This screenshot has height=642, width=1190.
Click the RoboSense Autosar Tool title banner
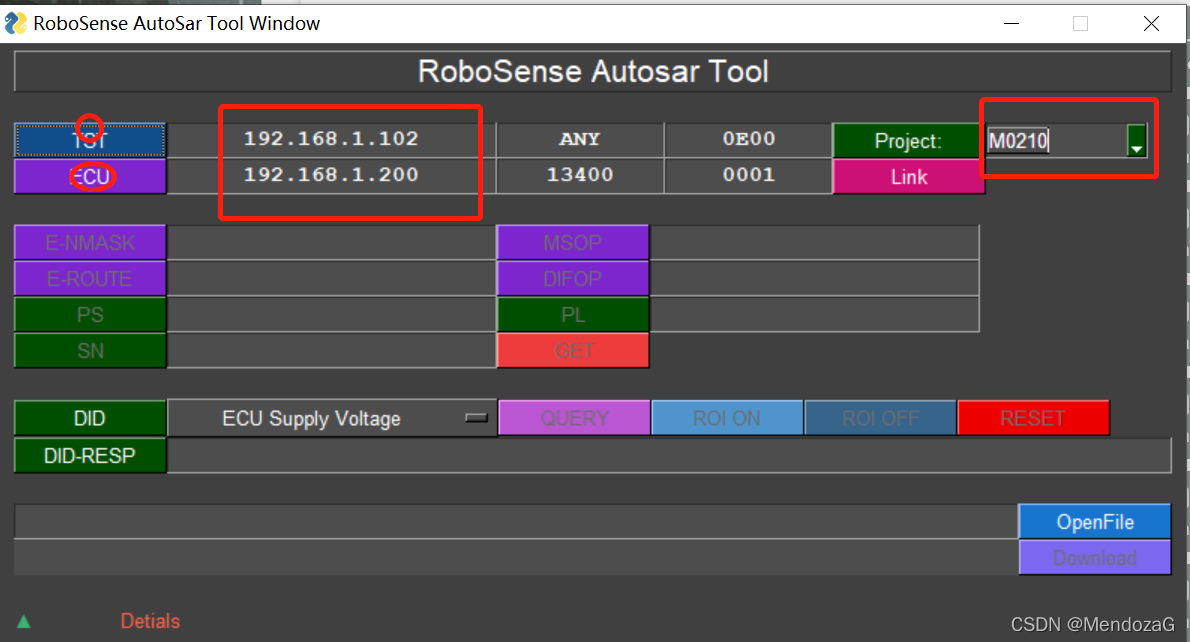coord(593,71)
